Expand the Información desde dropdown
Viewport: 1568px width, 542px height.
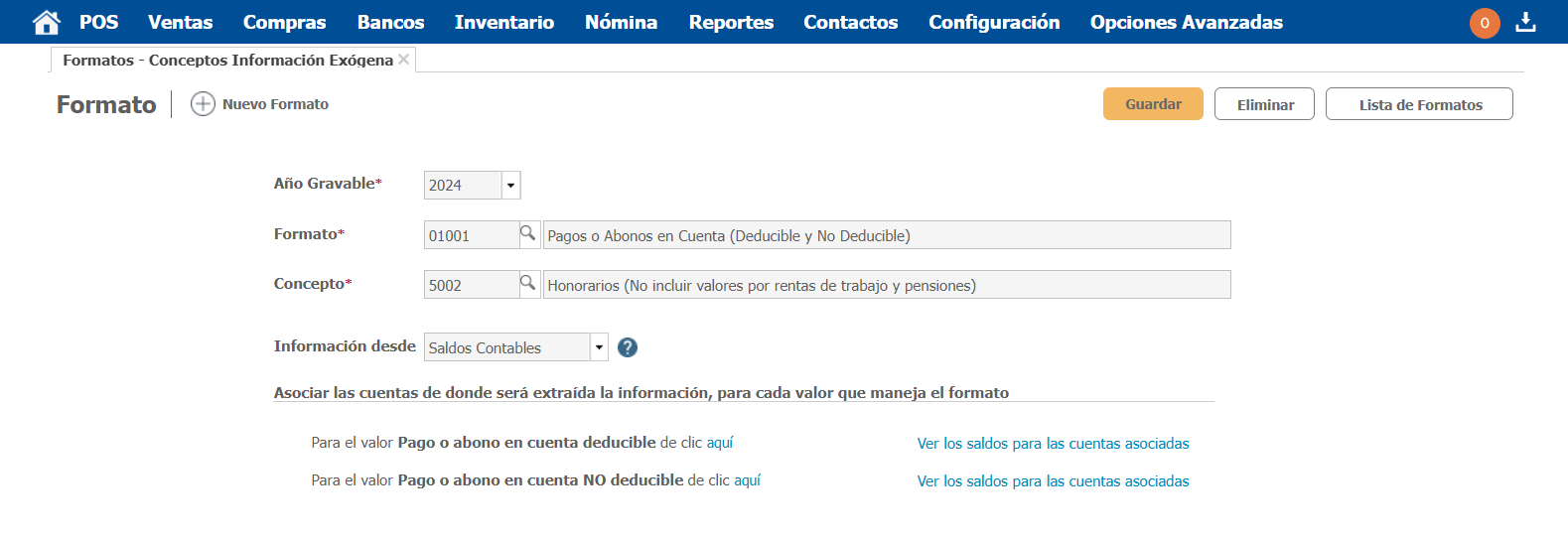pyautogui.click(x=599, y=347)
